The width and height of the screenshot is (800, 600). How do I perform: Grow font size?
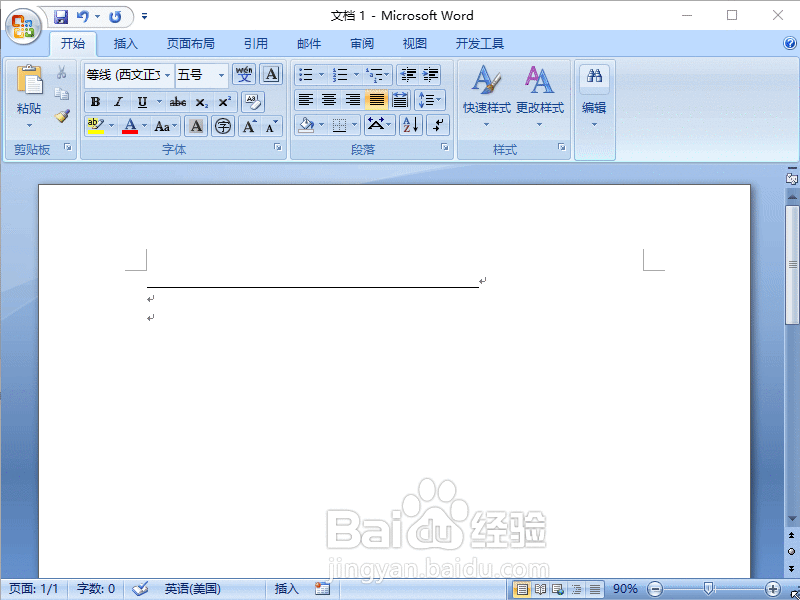pos(249,126)
